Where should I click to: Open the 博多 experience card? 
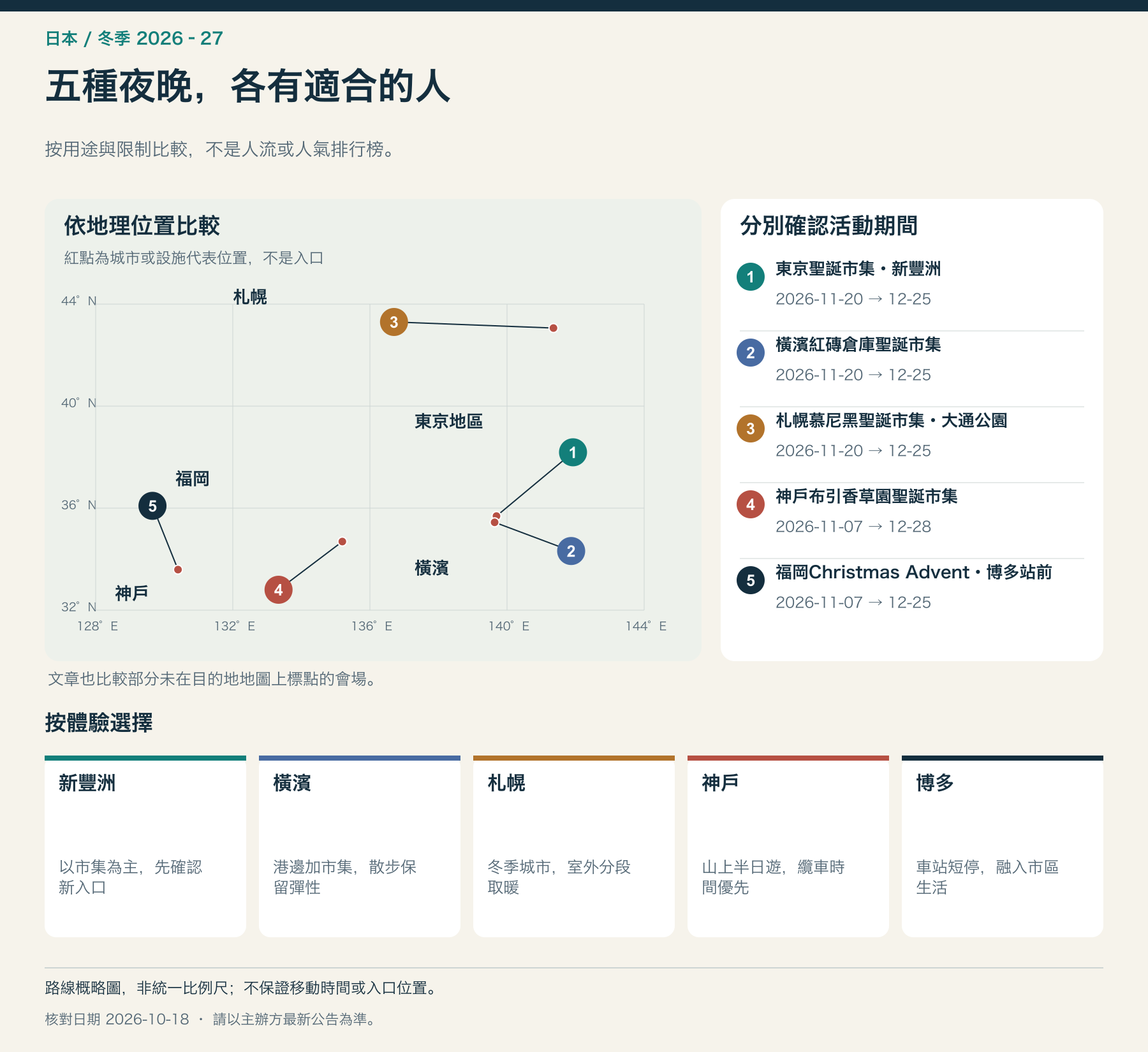tap(1003, 846)
